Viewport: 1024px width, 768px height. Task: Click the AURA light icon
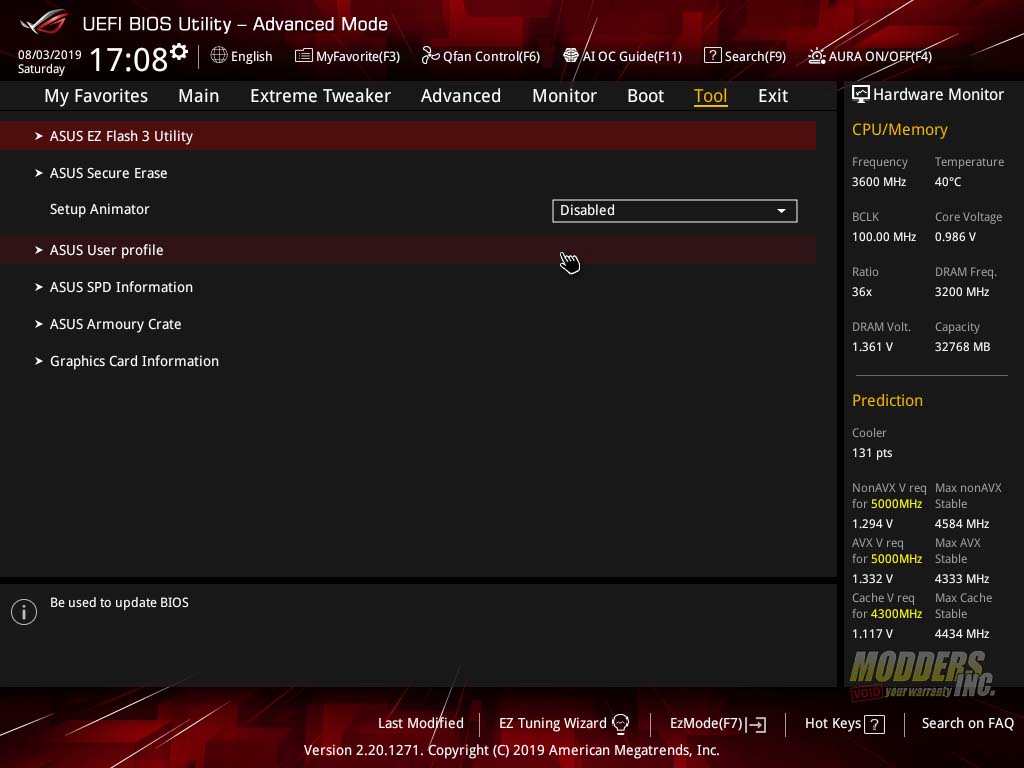816,56
